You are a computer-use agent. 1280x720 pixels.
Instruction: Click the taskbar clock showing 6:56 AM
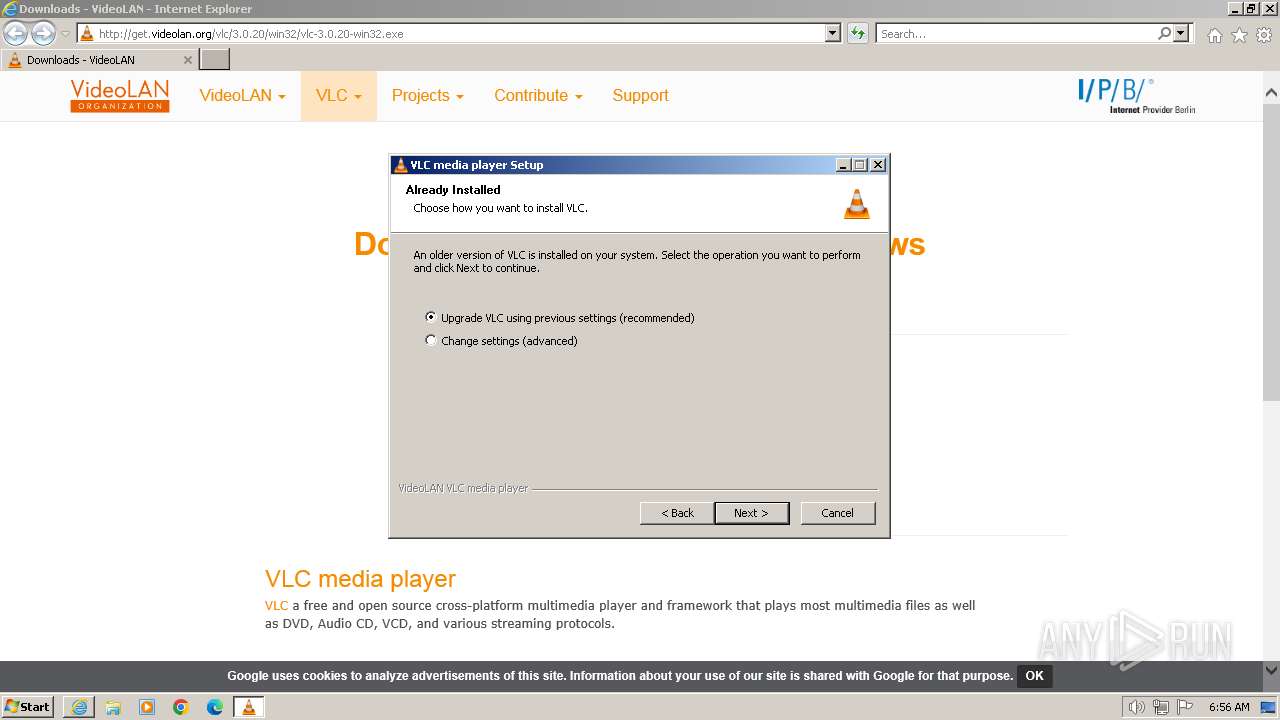tap(1229, 707)
